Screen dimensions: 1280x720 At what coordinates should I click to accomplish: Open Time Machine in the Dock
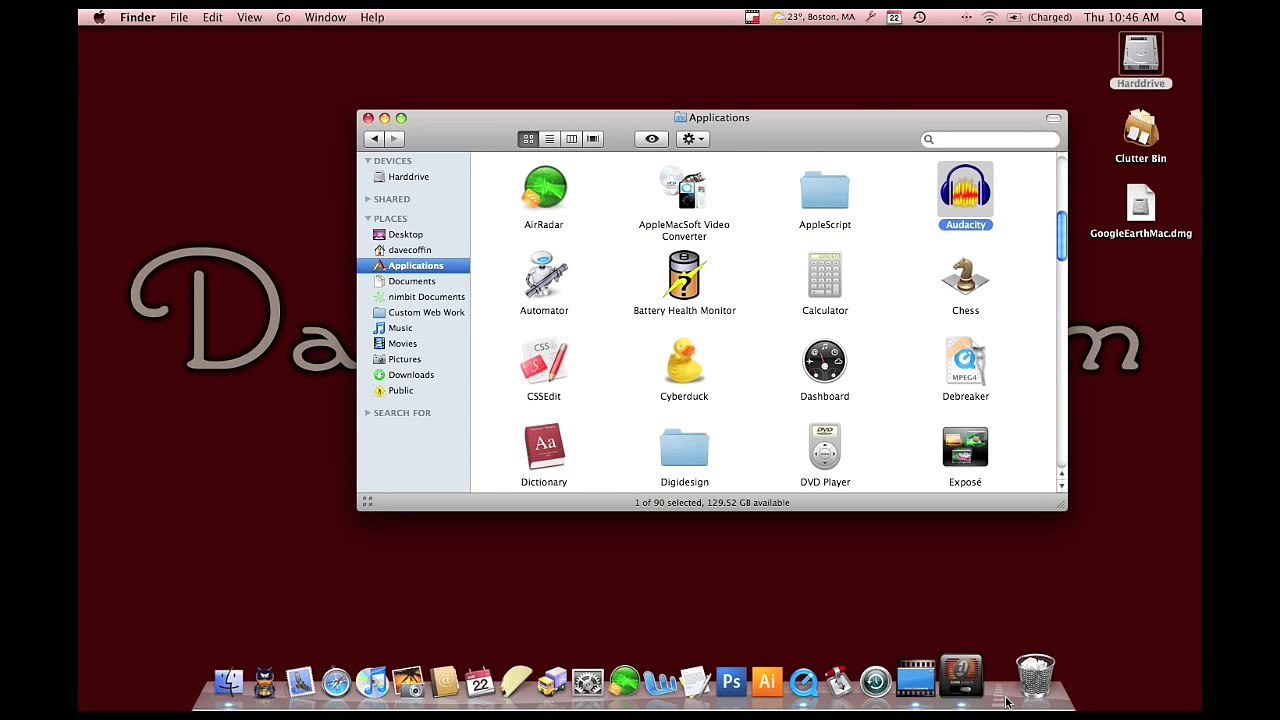click(875, 682)
